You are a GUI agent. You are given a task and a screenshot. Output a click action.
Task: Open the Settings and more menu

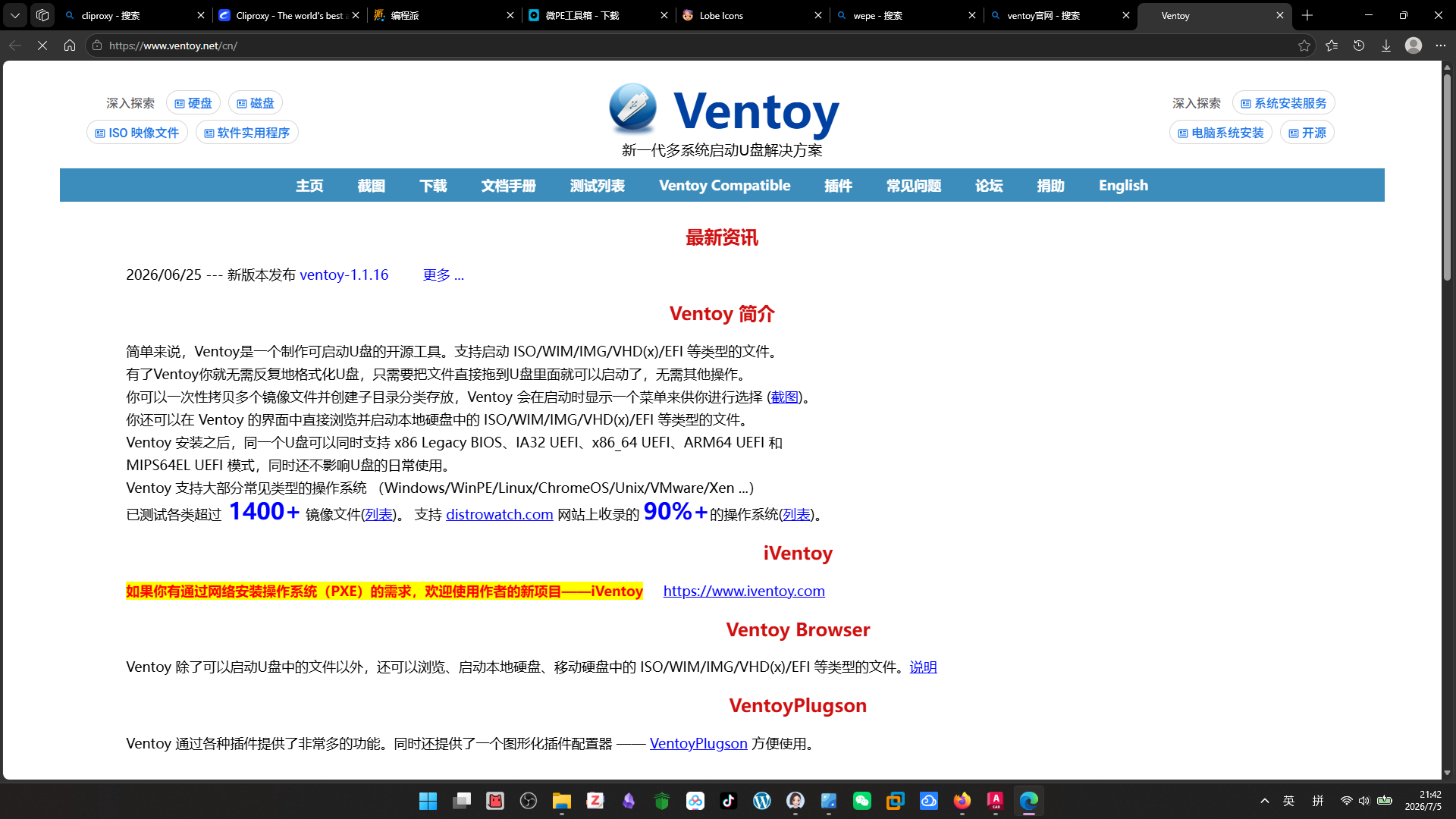(1441, 45)
